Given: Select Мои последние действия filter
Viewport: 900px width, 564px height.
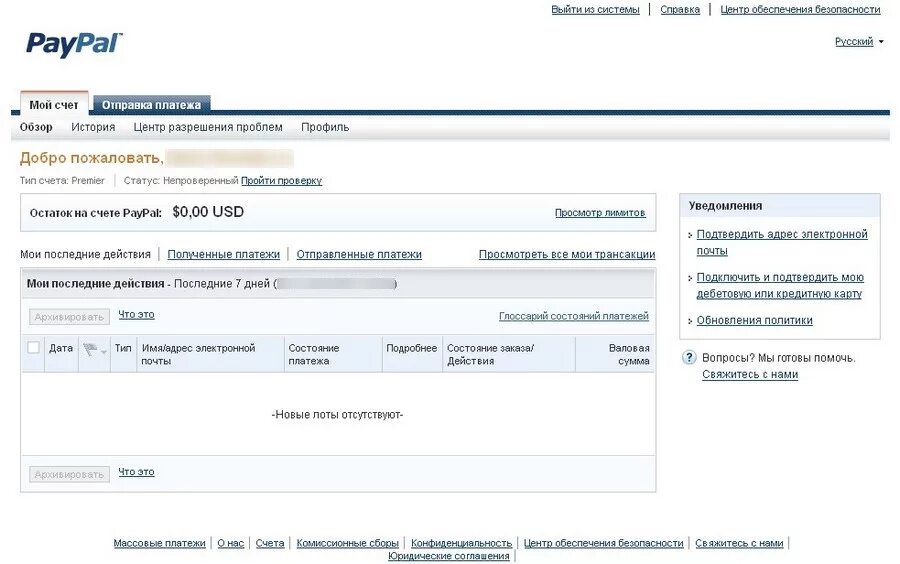Looking at the screenshot, I should [86, 254].
